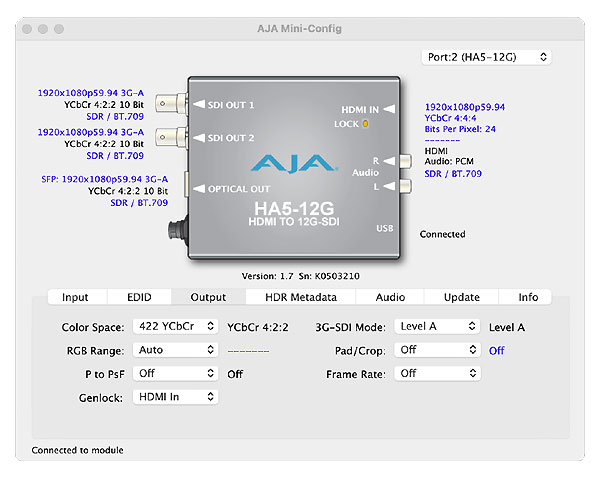The image size is (600, 478).
Task: Close the AJA Mini-Config window
Action: click(x=27, y=29)
